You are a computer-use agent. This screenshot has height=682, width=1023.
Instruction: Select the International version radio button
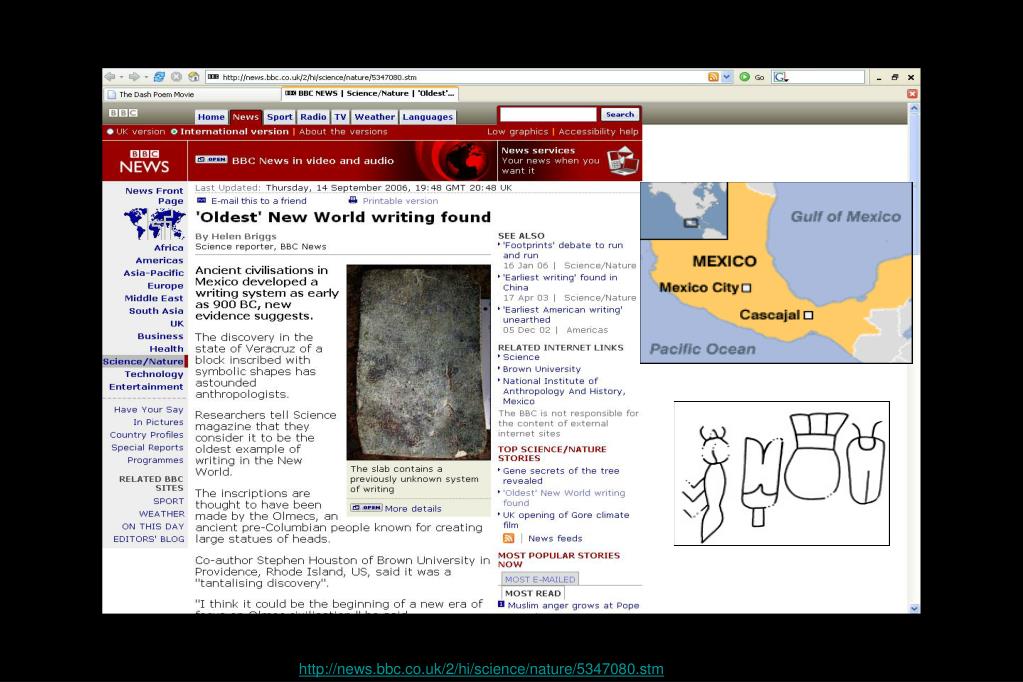pos(174,132)
